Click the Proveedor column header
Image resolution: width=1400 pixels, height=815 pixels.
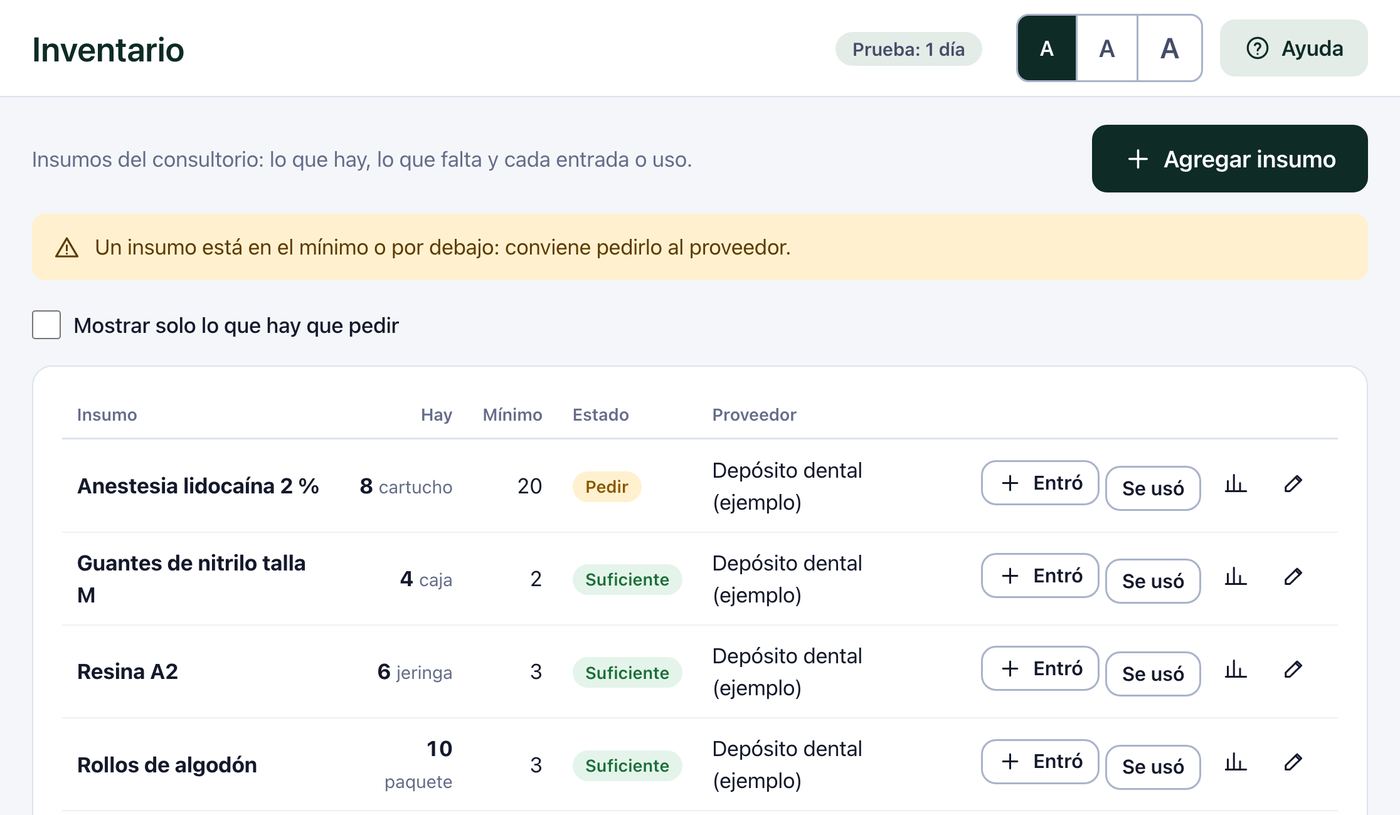754,415
